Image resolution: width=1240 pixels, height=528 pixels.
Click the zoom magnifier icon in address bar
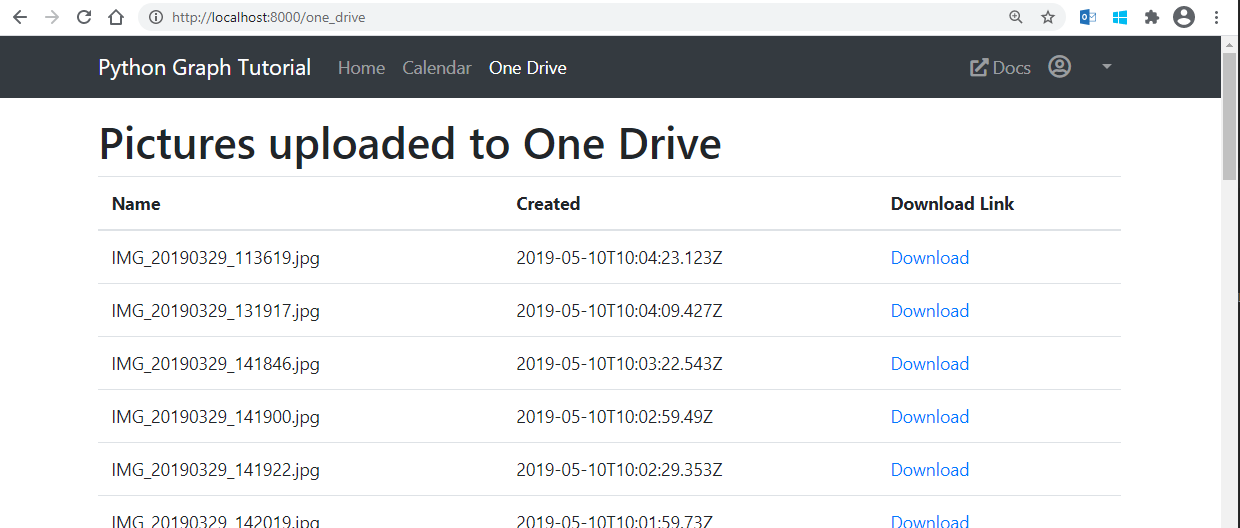(x=1016, y=17)
